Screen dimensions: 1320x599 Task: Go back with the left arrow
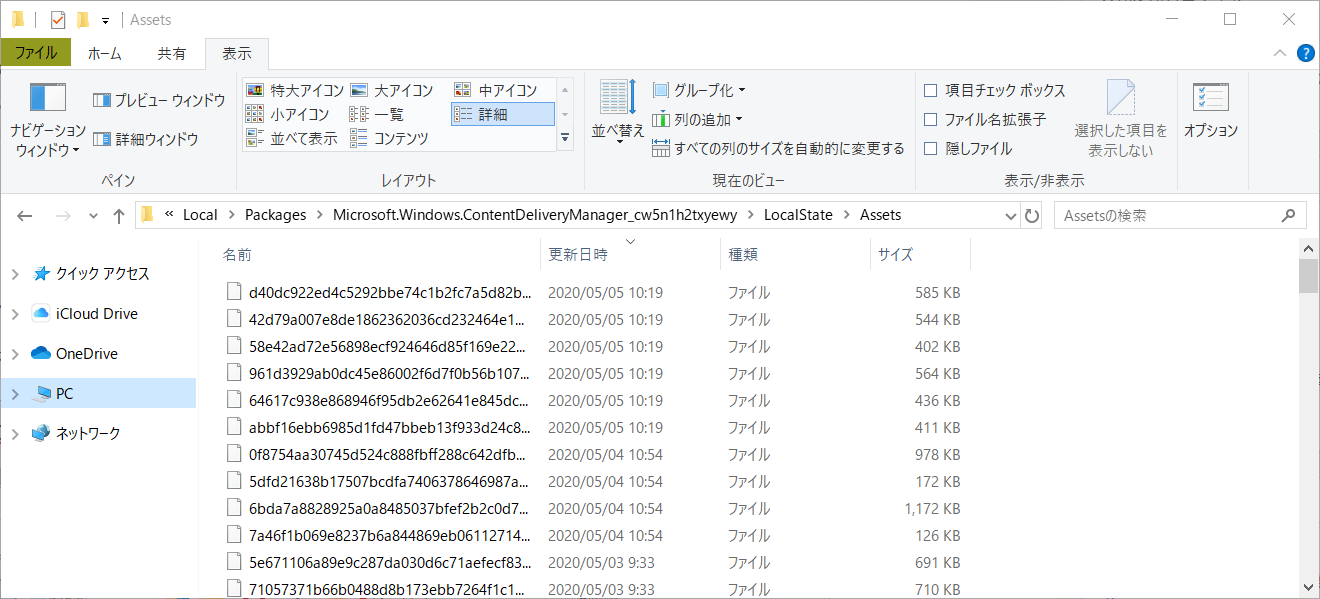(x=25, y=215)
